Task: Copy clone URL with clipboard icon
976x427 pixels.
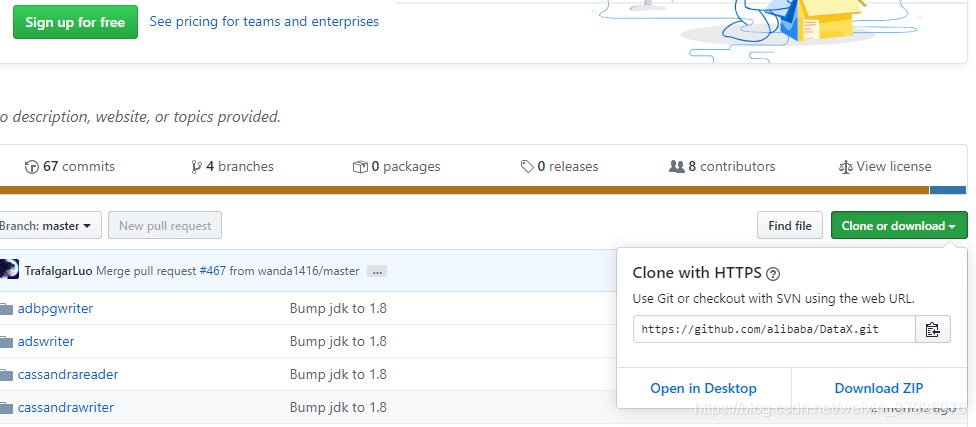Action: 932,329
